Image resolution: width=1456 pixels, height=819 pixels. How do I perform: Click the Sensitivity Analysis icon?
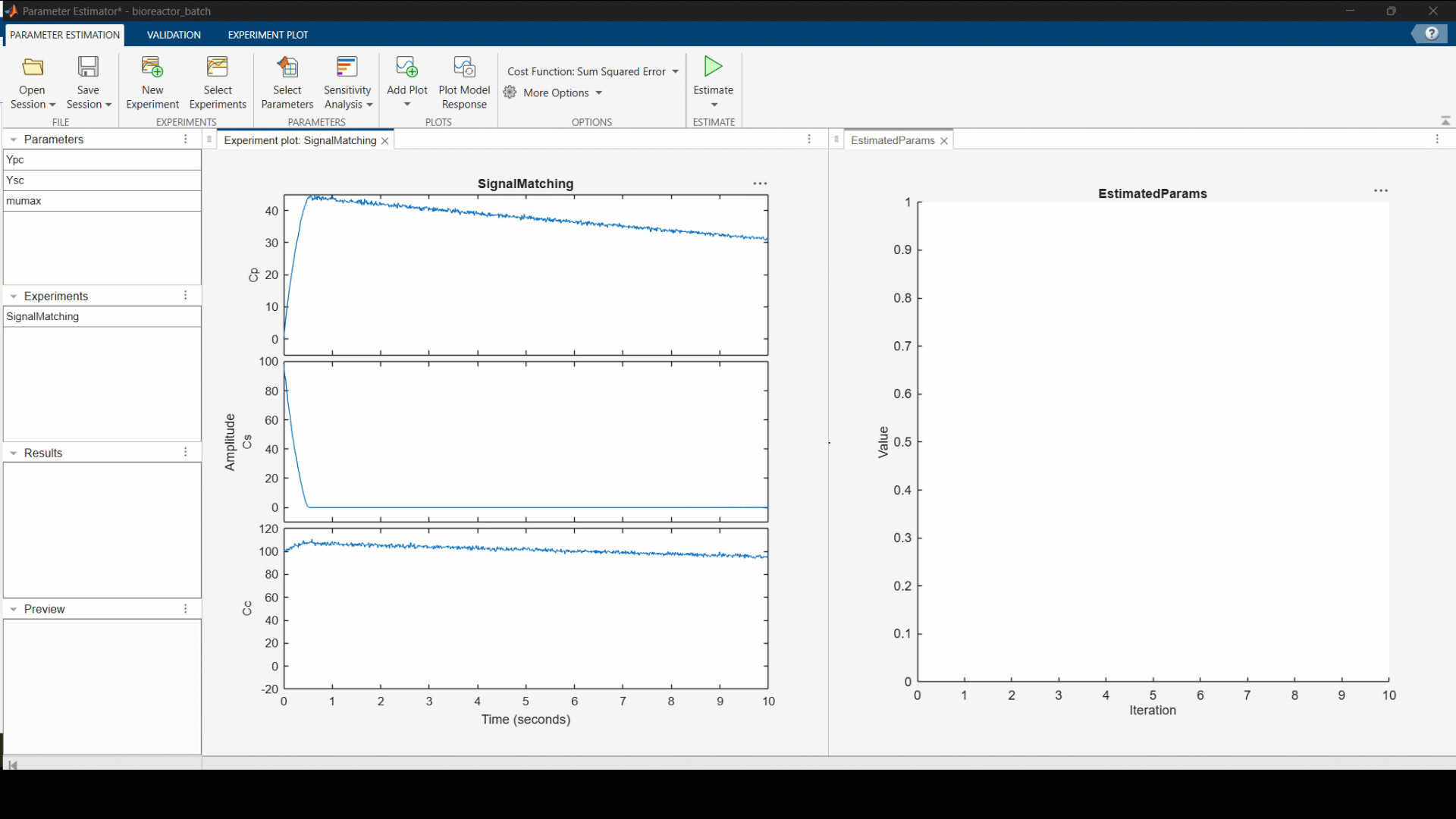point(347,67)
